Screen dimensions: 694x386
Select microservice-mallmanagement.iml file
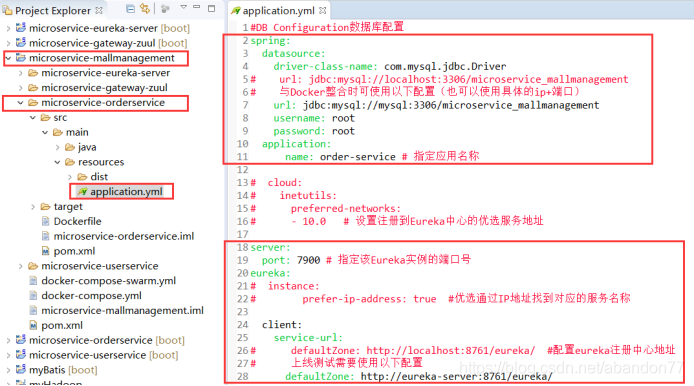(x=123, y=311)
